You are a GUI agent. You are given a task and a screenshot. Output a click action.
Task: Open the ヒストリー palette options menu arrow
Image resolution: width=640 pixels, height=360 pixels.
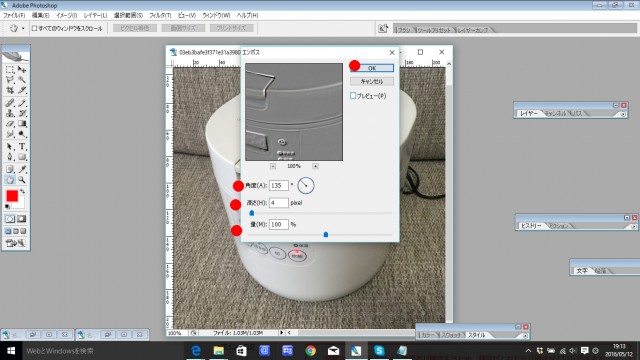tap(633, 227)
